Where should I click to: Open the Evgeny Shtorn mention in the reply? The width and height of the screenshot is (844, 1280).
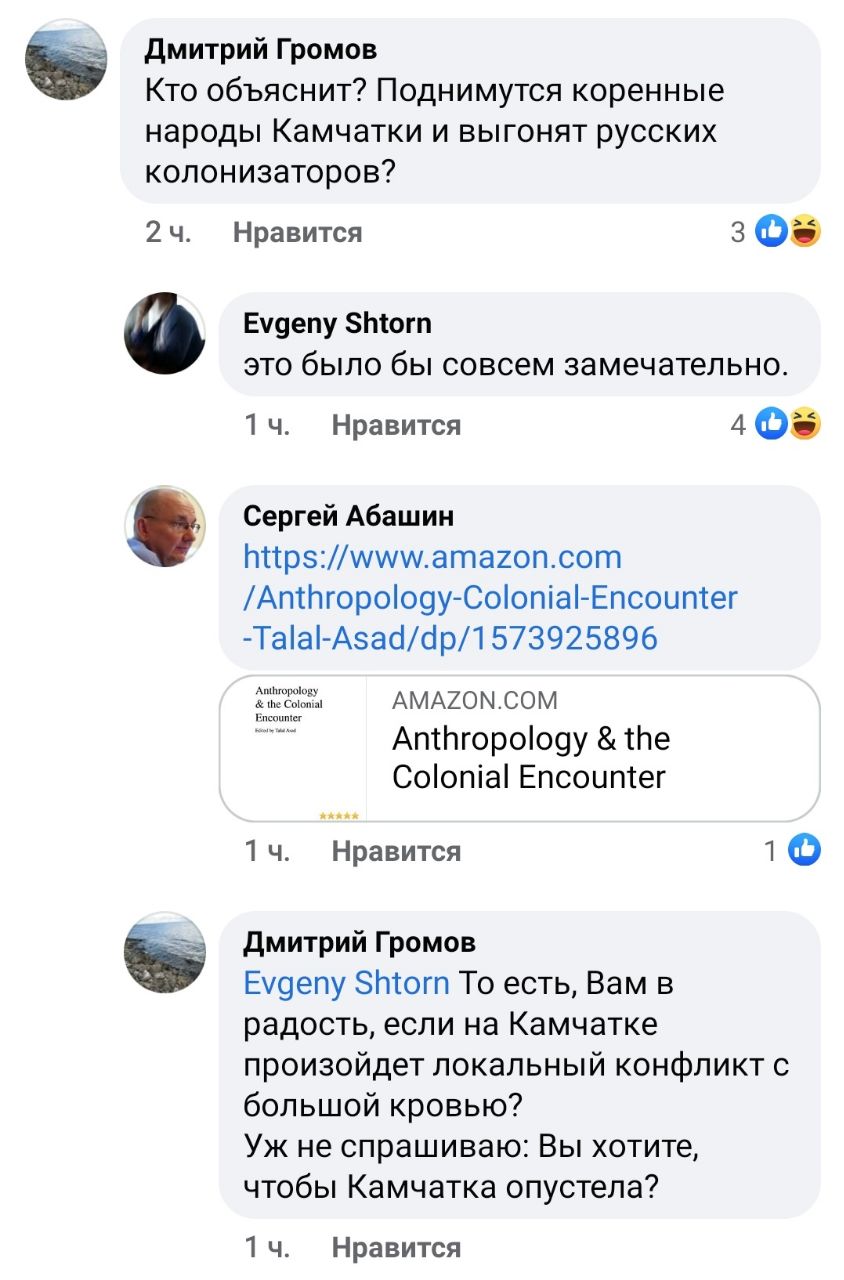(346, 983)
